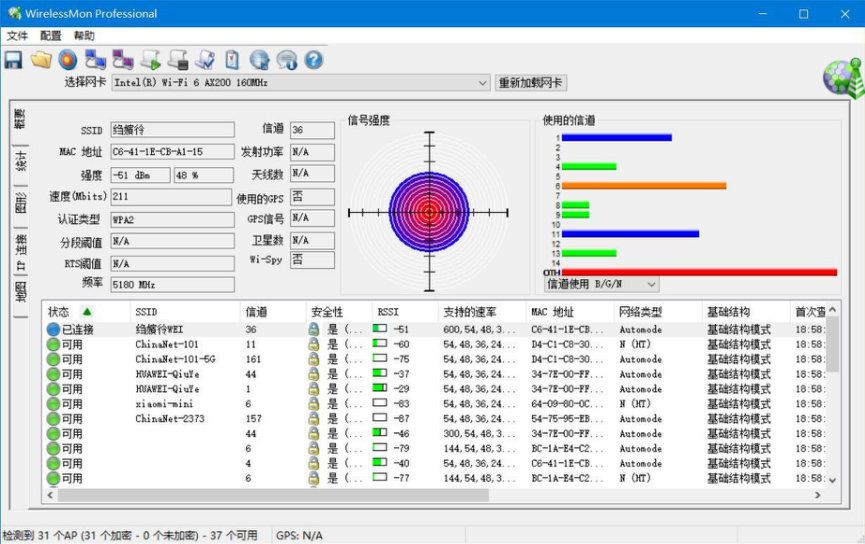
Task: Switch to the 统计 side tab
Action: tap(20, 162)
